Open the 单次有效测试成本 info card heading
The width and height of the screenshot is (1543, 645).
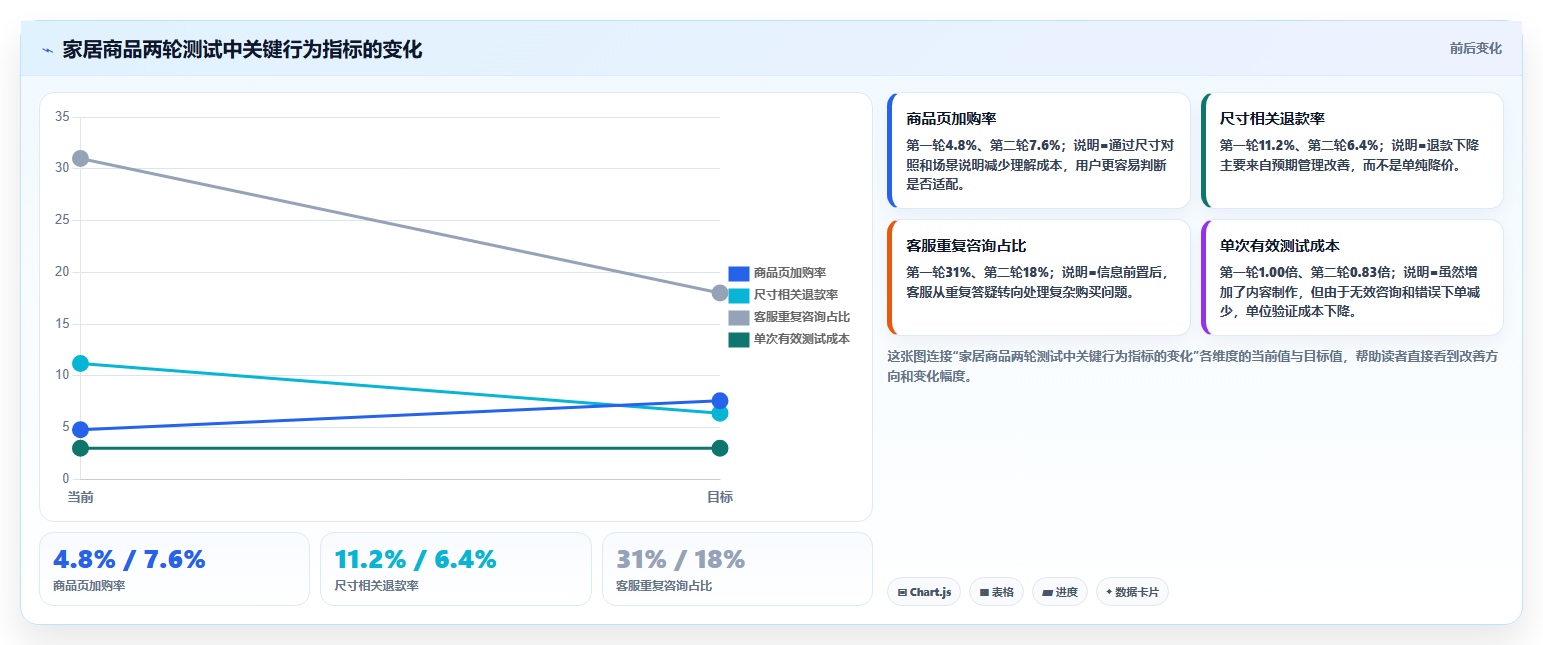pyautogui.click(x=1279, y=245)
